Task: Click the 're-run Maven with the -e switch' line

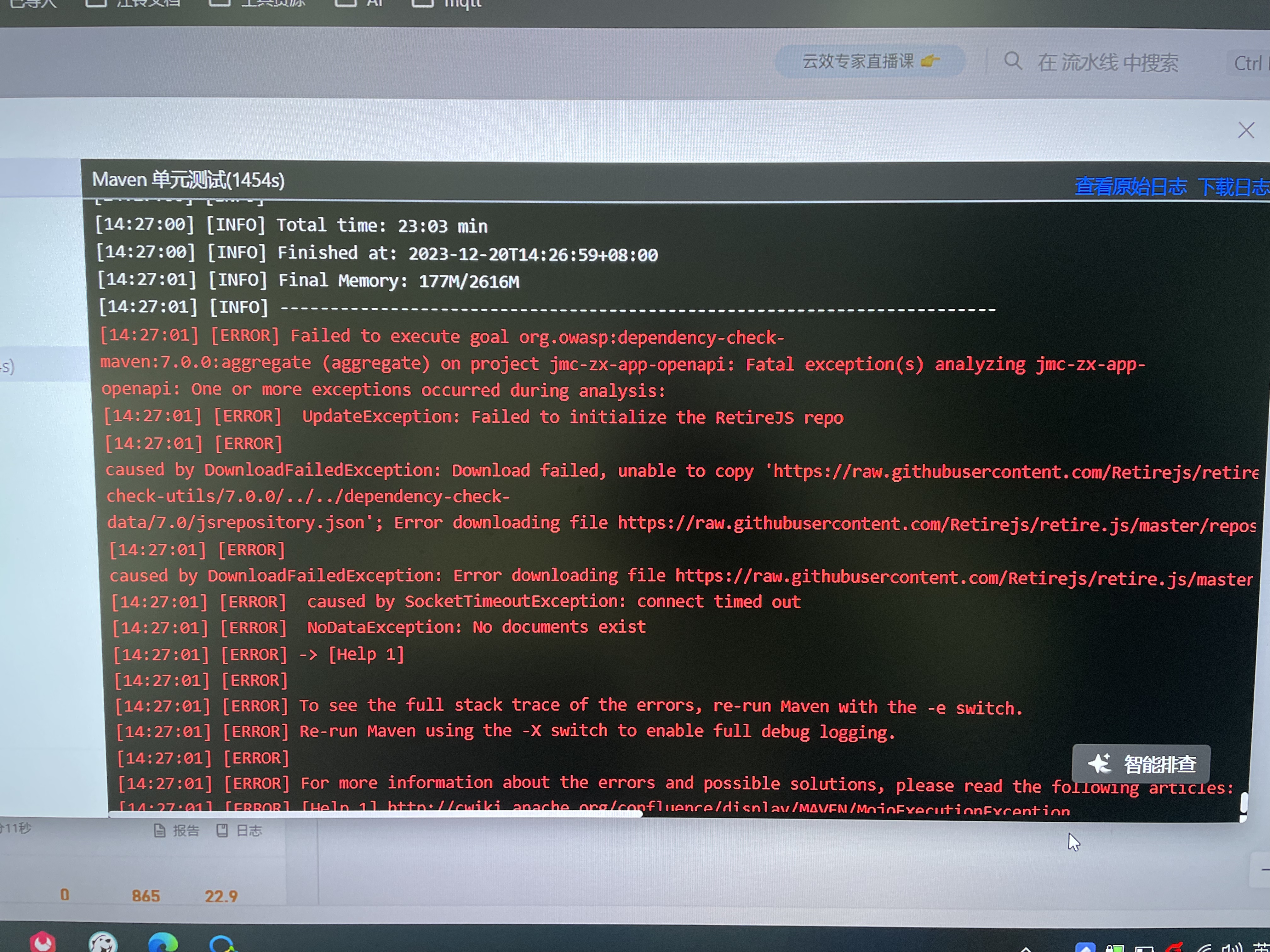Action: tap(569, 706)
